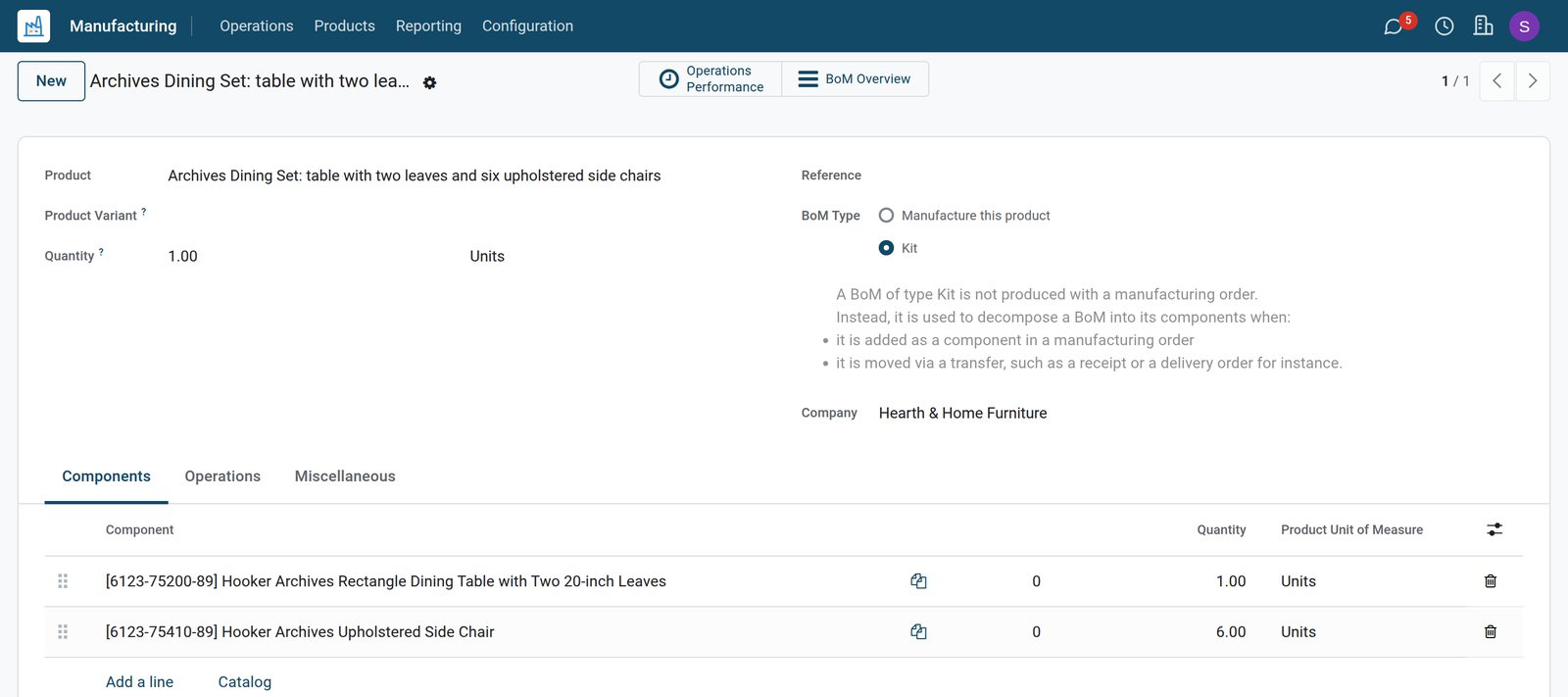The width and height of the screenshot is (1568, 697).
Task: Open the copy icon on Dining Table row
Action: click(918, 581)
